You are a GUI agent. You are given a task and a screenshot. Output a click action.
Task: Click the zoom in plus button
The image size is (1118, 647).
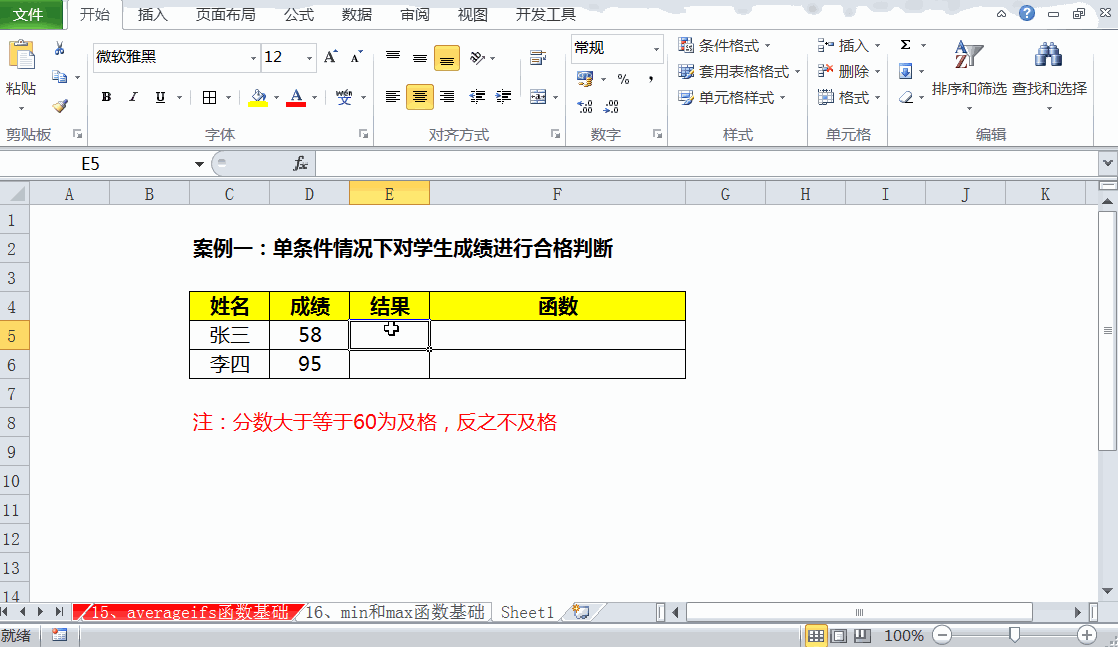point(1087,635)
